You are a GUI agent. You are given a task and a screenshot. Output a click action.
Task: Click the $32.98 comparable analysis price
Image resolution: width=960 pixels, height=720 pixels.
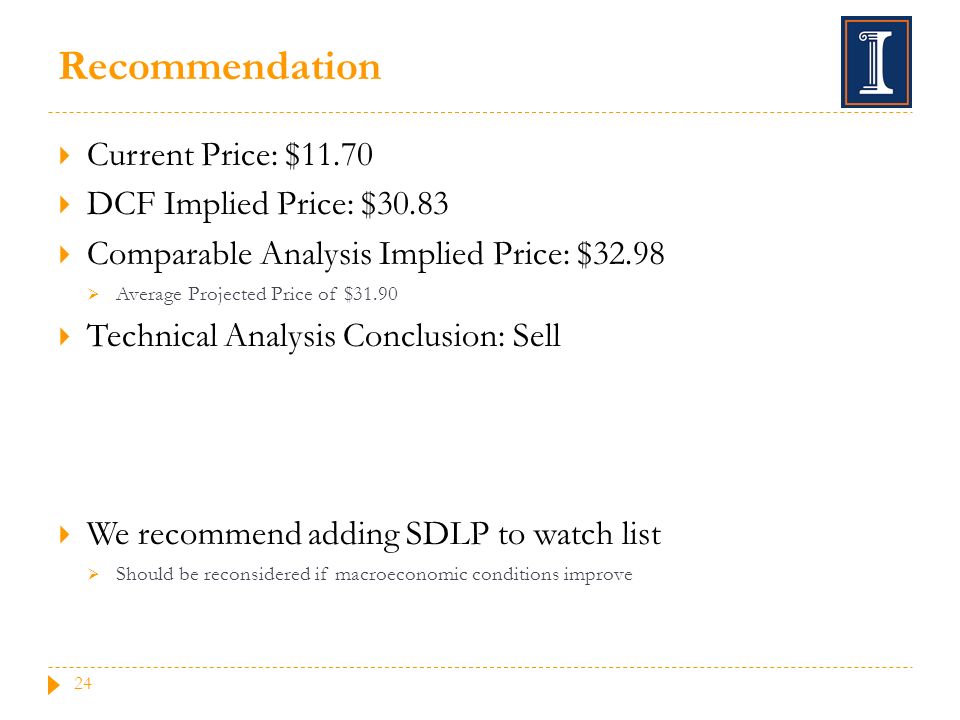pos(621,253)
